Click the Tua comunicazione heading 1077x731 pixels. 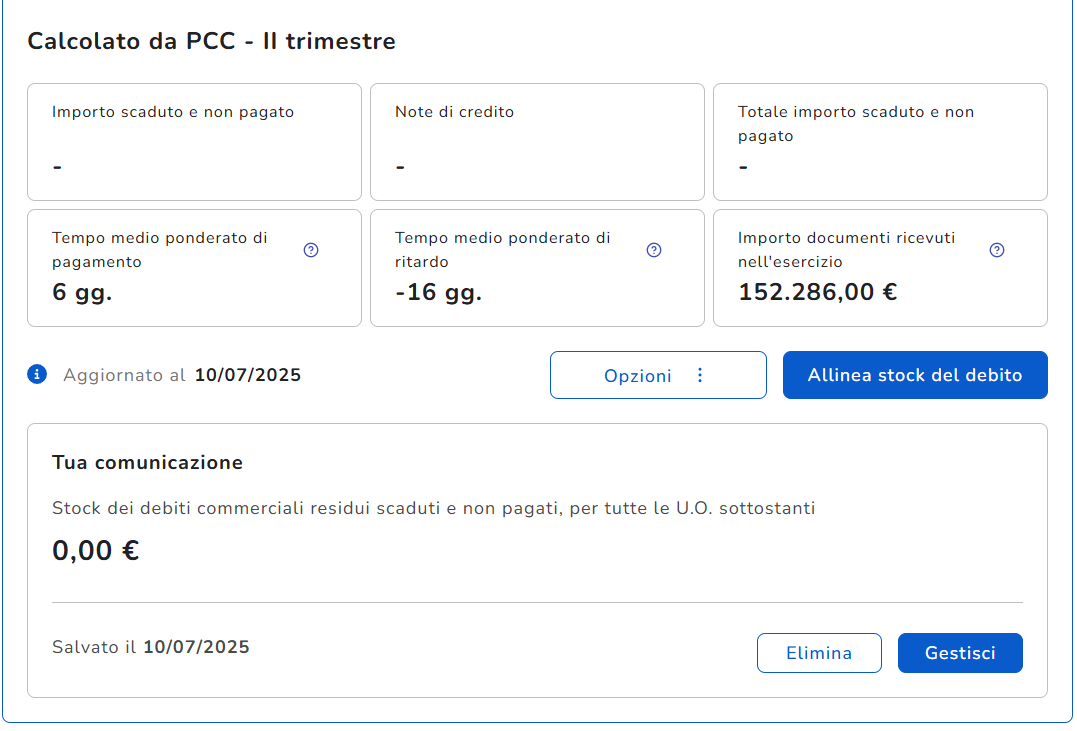147,463
